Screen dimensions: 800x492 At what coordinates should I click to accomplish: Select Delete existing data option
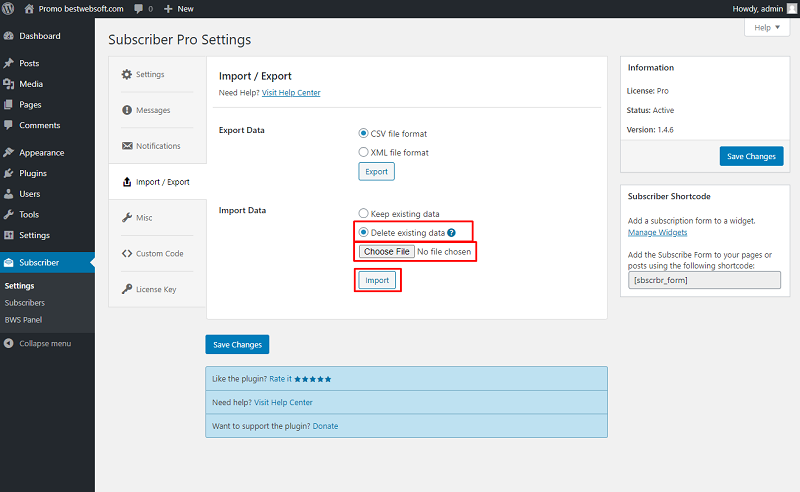pos(363,232)
